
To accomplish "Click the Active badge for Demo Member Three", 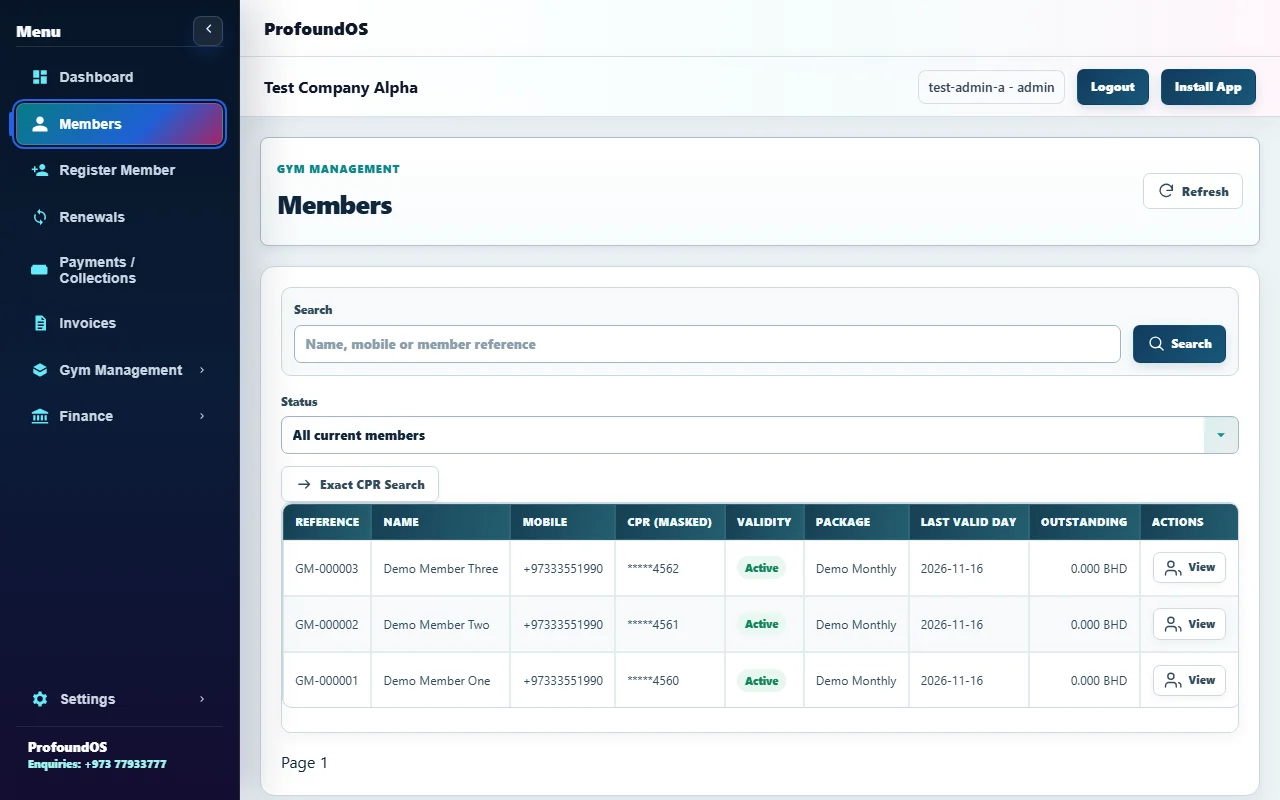I will (x=761, y=568).
